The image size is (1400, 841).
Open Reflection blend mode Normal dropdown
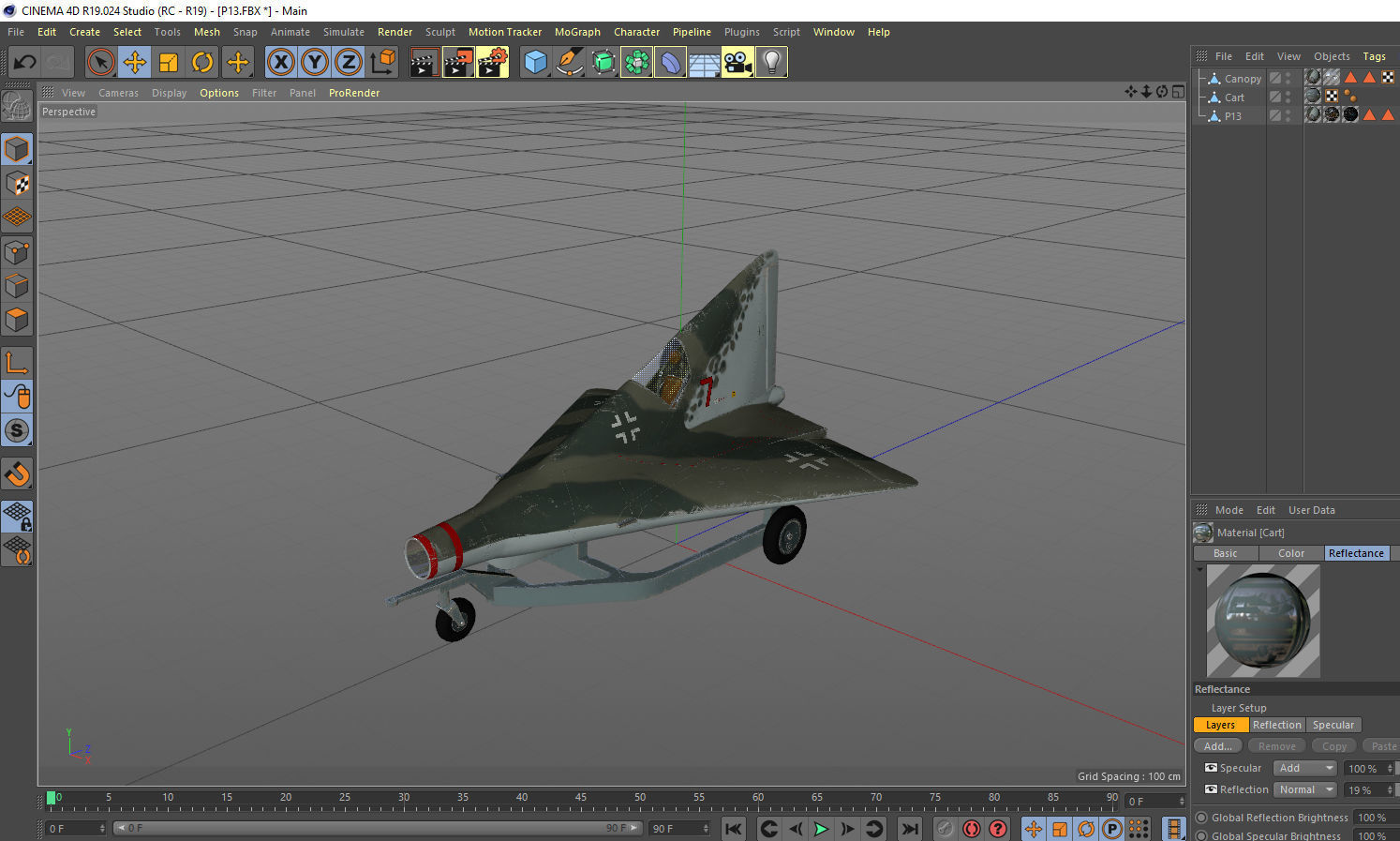click(x=1305, y=789)
